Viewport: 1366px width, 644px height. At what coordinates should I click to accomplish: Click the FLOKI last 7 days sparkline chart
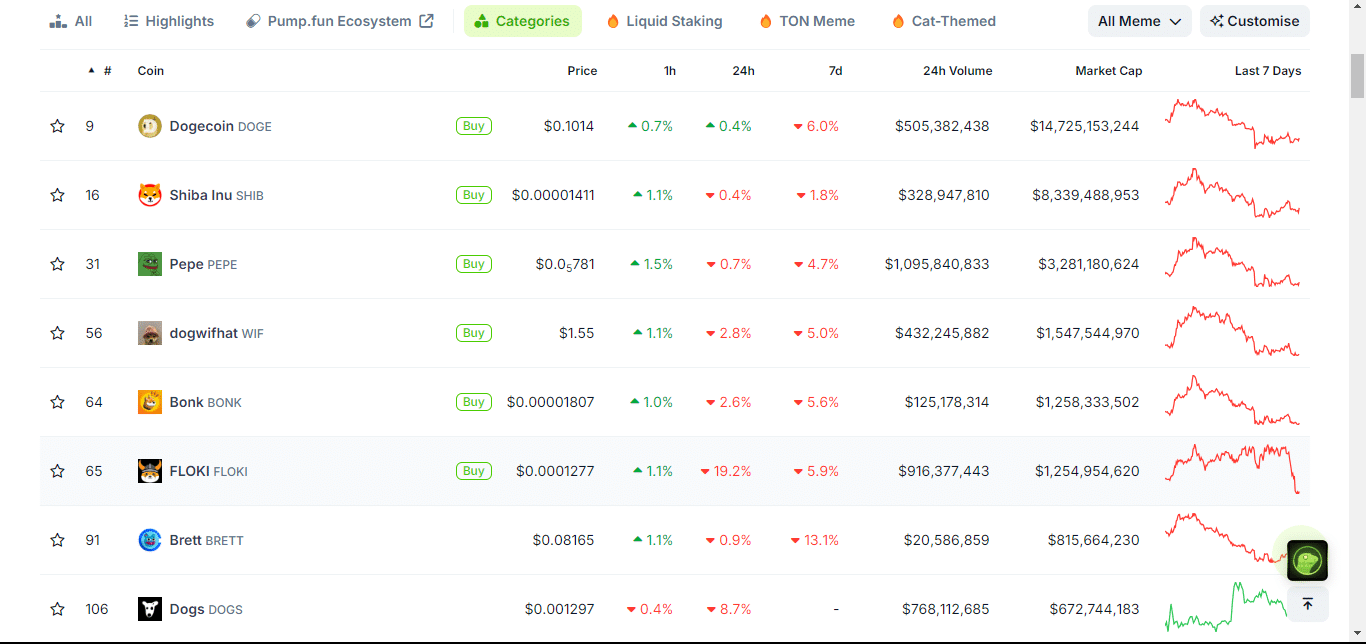click(x=1233, y=469)
